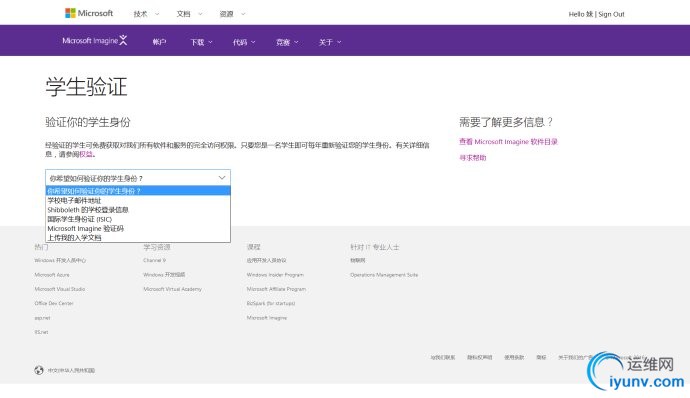Choose Microsoft Imagine 验证码 option

(x=138, y=228)
